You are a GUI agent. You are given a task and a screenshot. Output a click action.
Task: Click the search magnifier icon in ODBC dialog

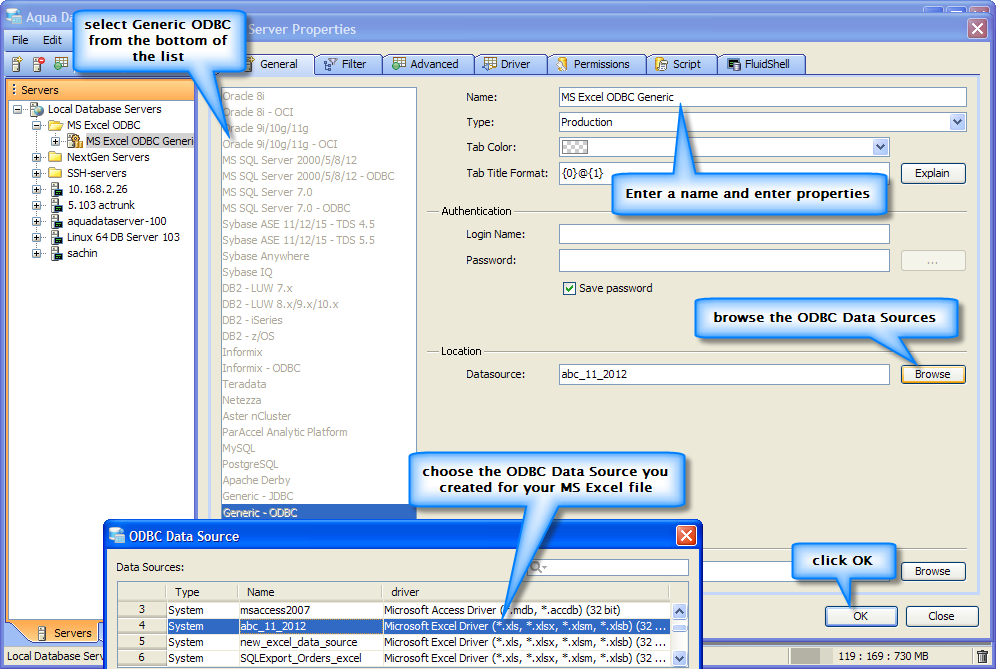tap(536, 567)
